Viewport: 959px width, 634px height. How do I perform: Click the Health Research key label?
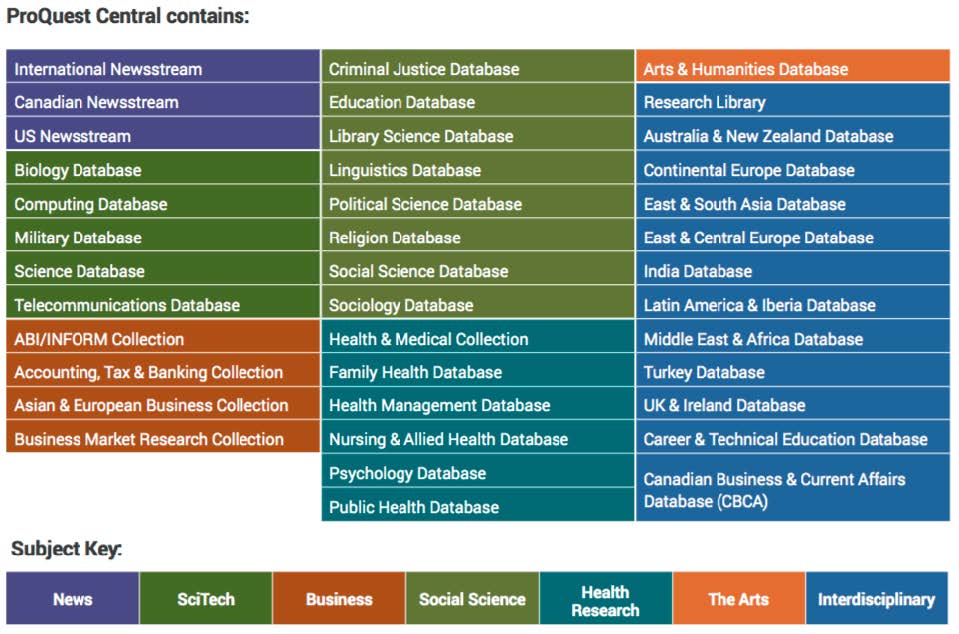[605, 601]
